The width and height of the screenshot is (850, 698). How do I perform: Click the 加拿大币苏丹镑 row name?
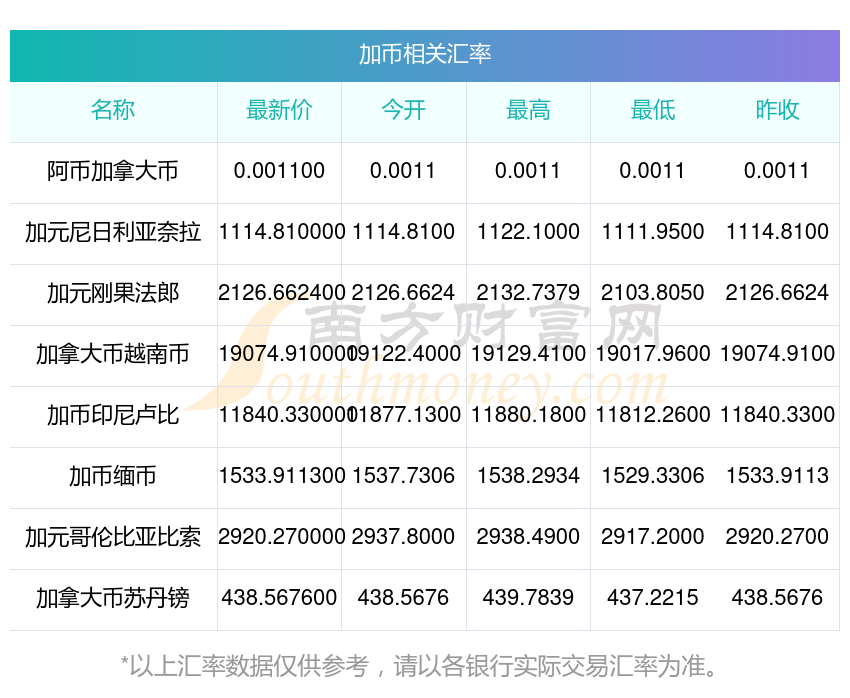[x=113, y=598]
